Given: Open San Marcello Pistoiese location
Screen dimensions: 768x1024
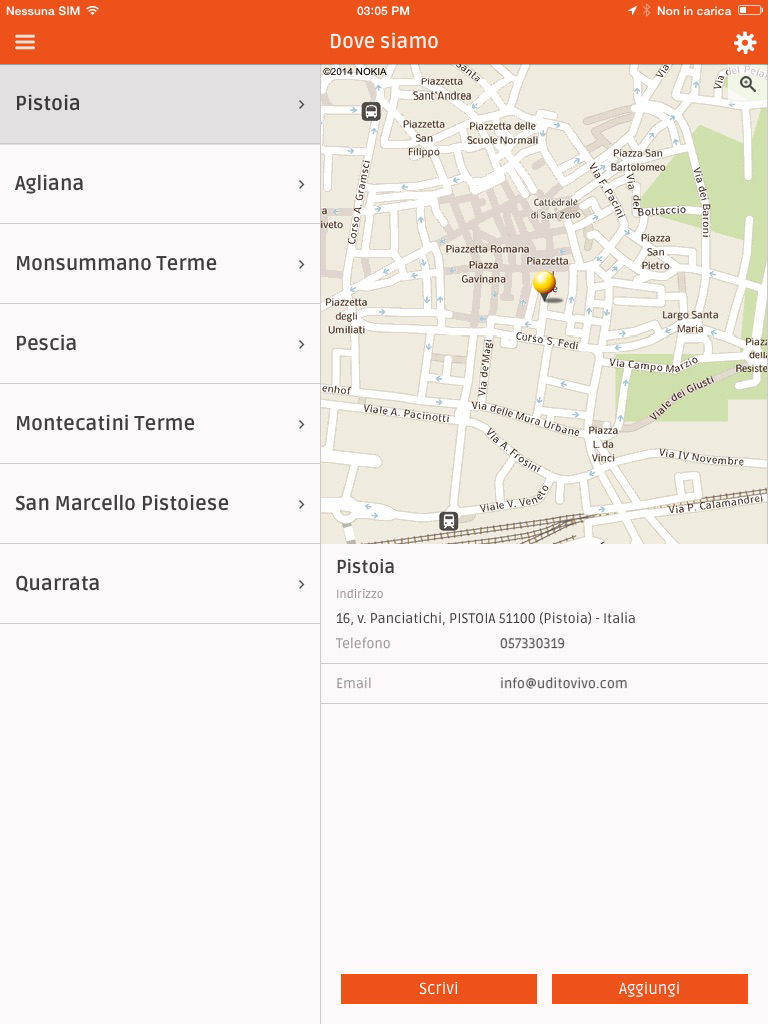Looking at the screenshot, I should (160, 504).
